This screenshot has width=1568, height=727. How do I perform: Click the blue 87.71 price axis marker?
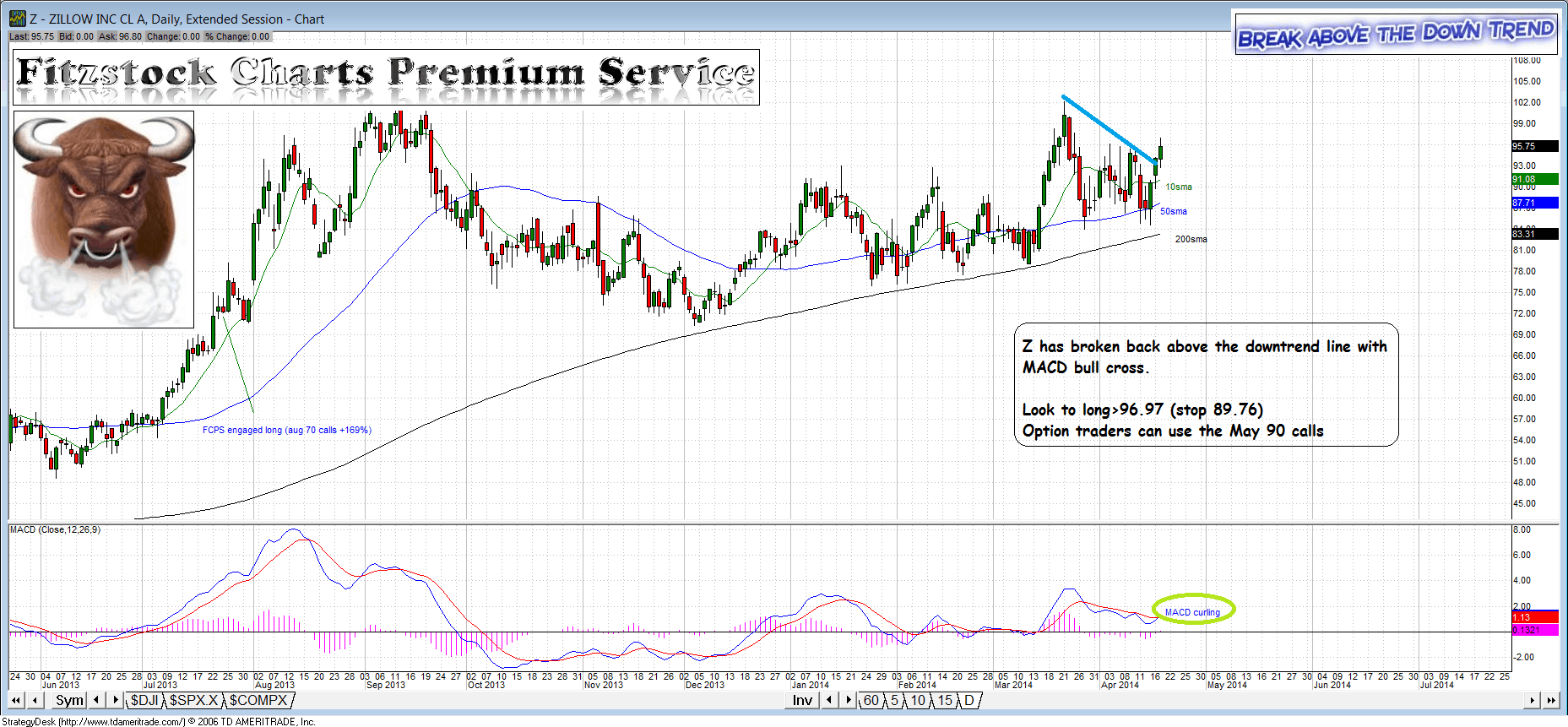1534,203
